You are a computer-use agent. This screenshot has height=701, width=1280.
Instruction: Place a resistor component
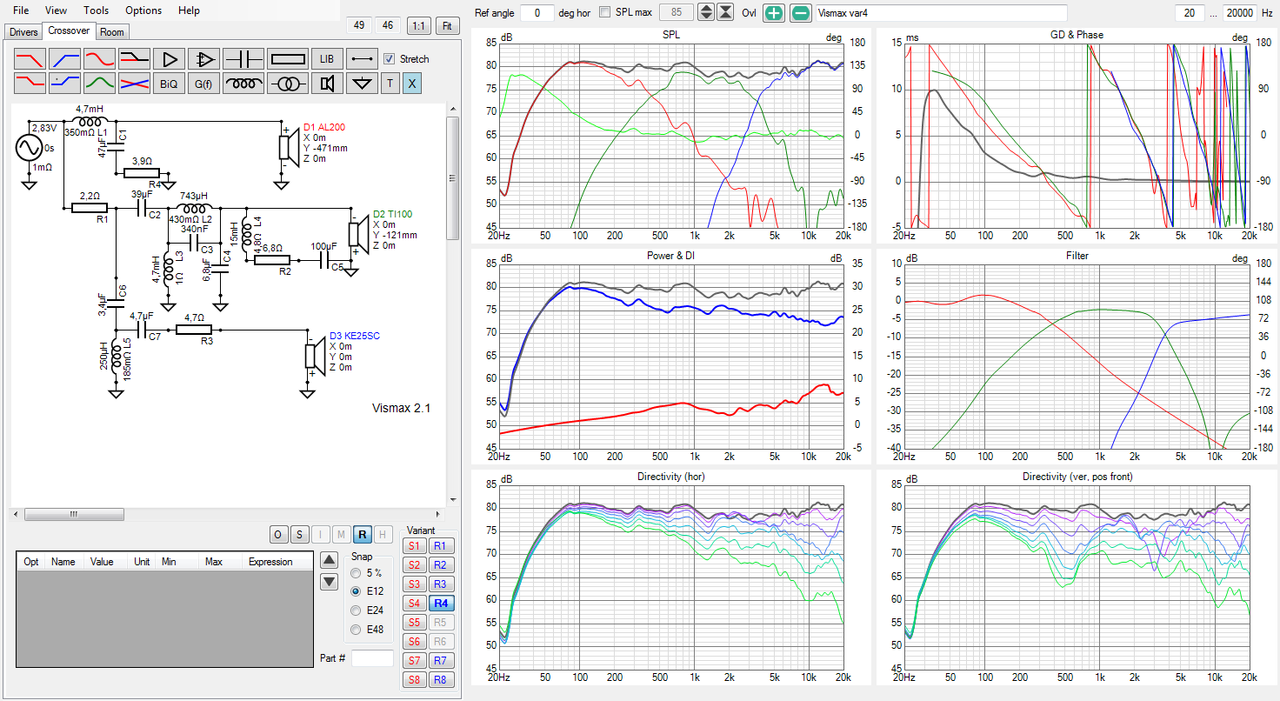[286, 58]
